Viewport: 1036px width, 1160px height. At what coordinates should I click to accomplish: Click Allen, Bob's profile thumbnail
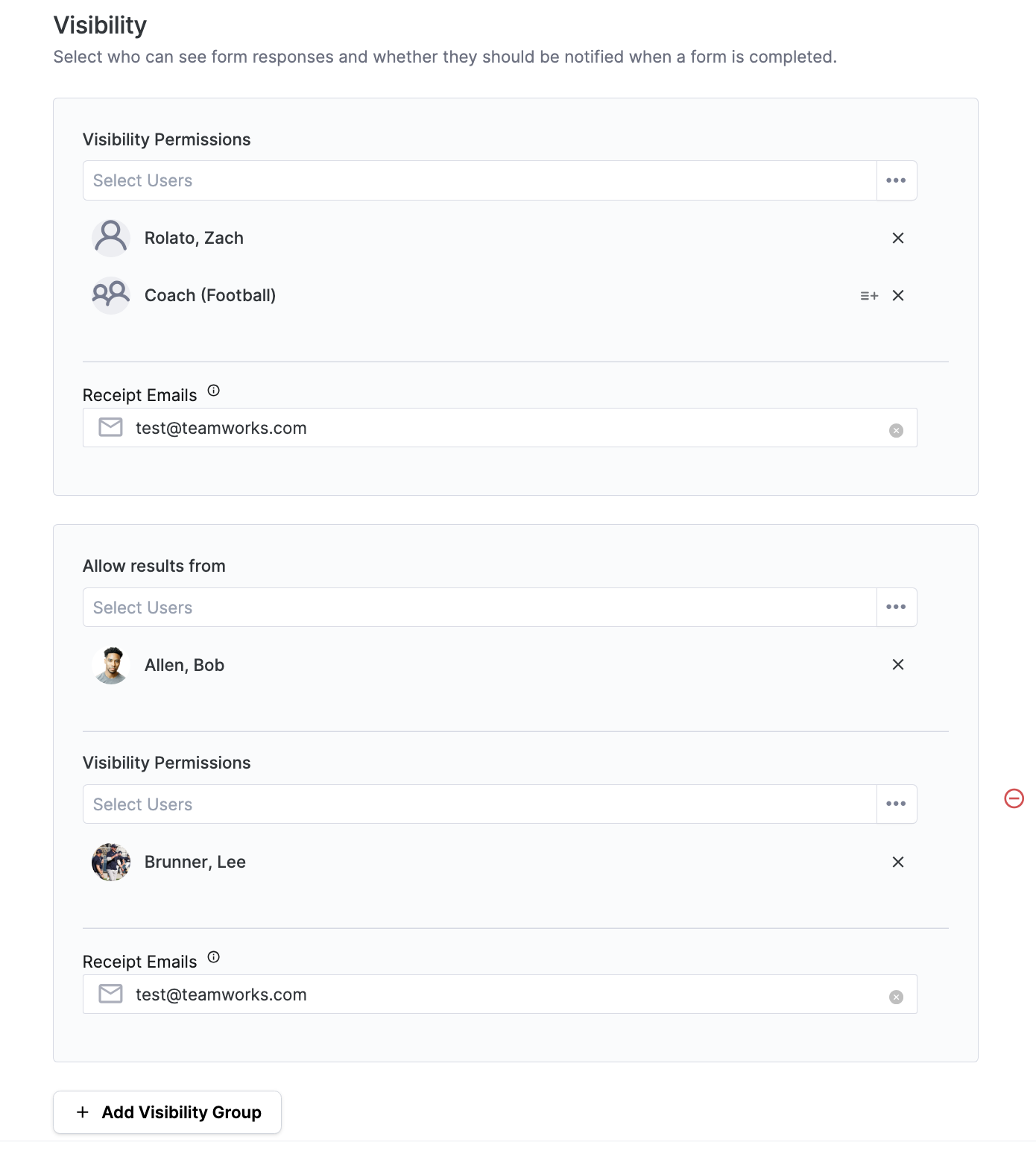(110, 664)
